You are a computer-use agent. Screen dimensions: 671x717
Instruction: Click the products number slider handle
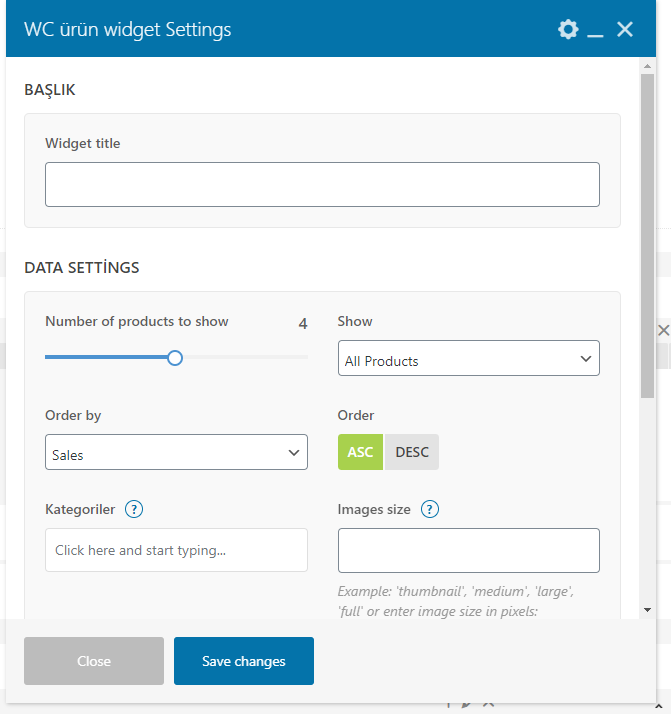175,357
